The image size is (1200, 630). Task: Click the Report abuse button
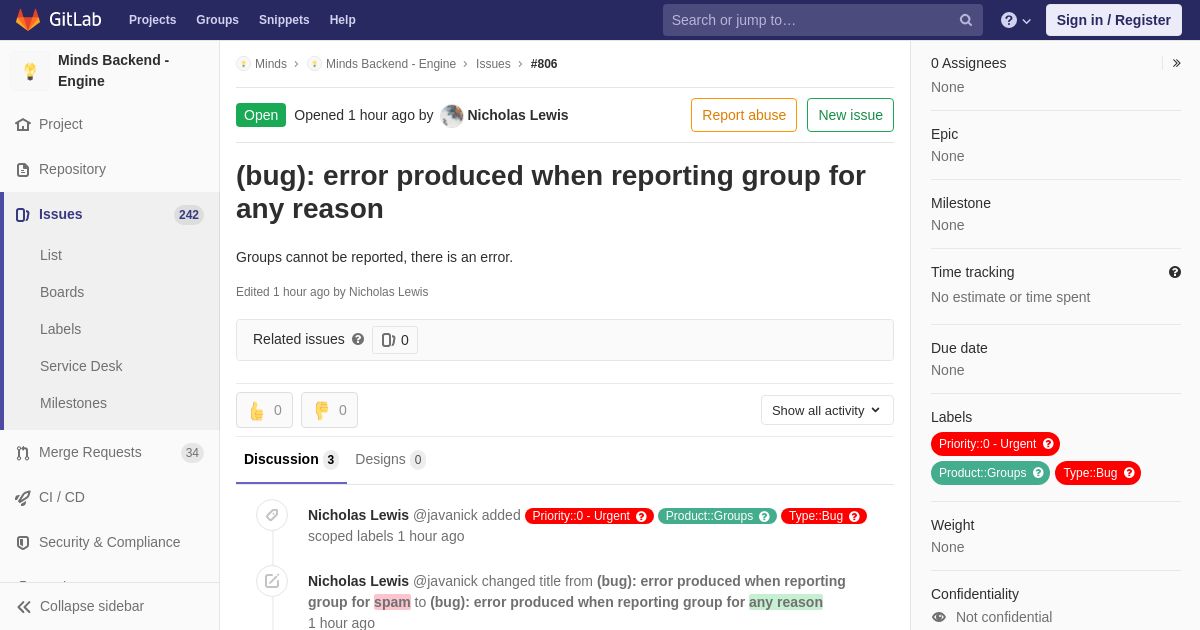(x=744, y=115)
